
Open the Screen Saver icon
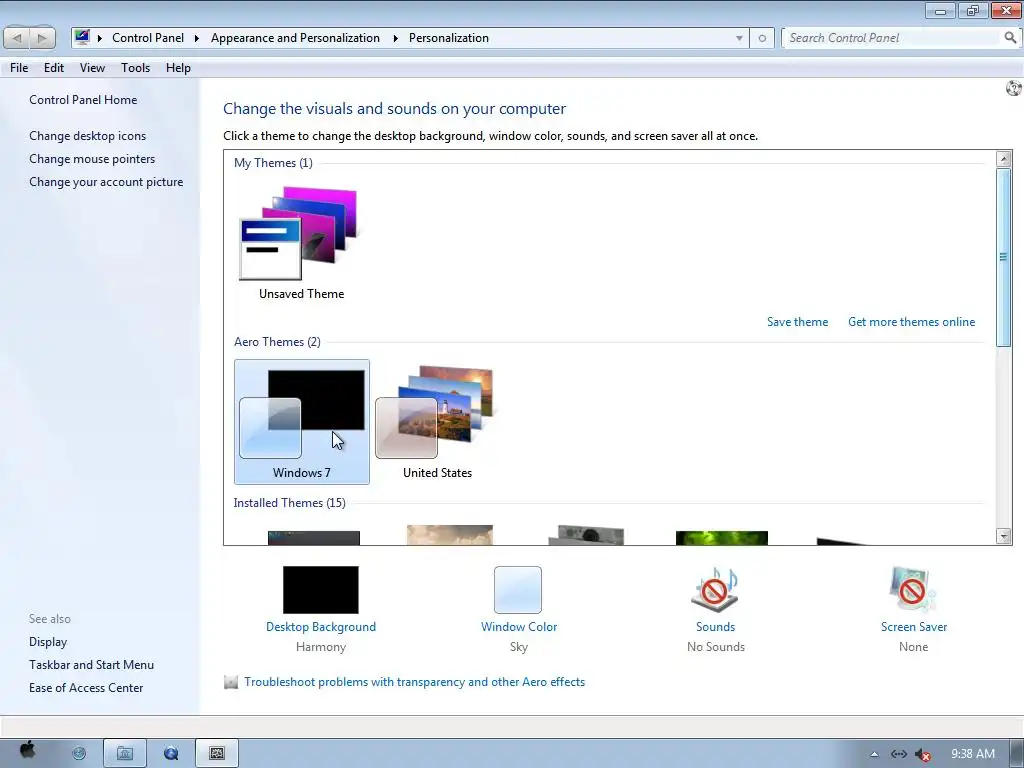coord(913,589)
